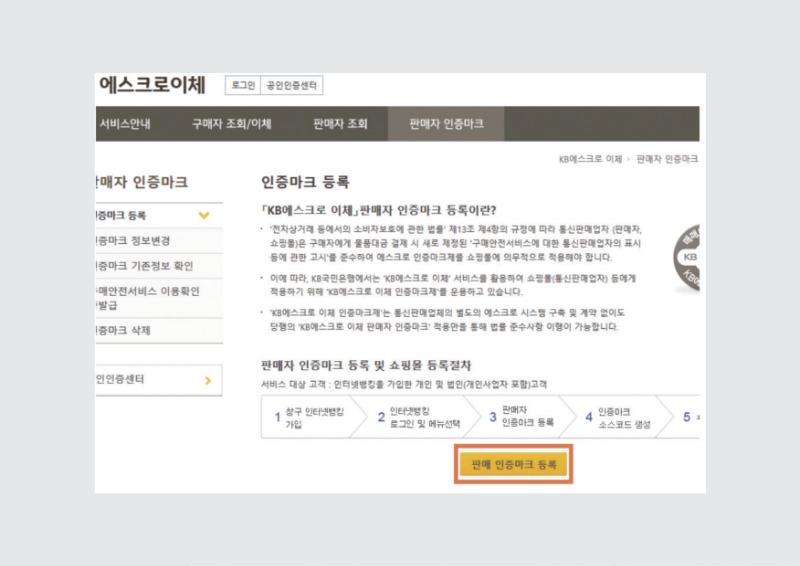Click the KB escrow certification mark badge
Image resolution: width=800 pixels, height=566 pixels.
[688, 257]
